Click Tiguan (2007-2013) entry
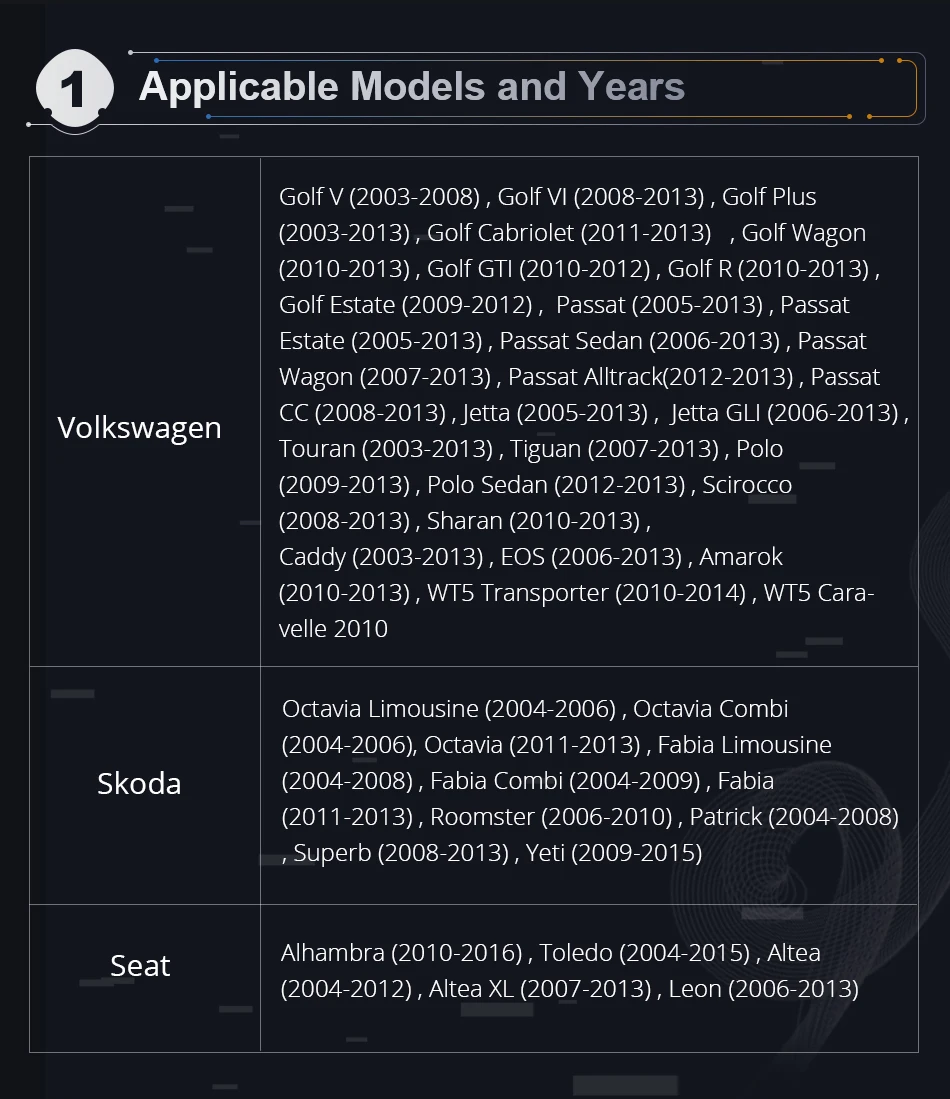The width and height of the screenshot is (950, 1099). 614,449
